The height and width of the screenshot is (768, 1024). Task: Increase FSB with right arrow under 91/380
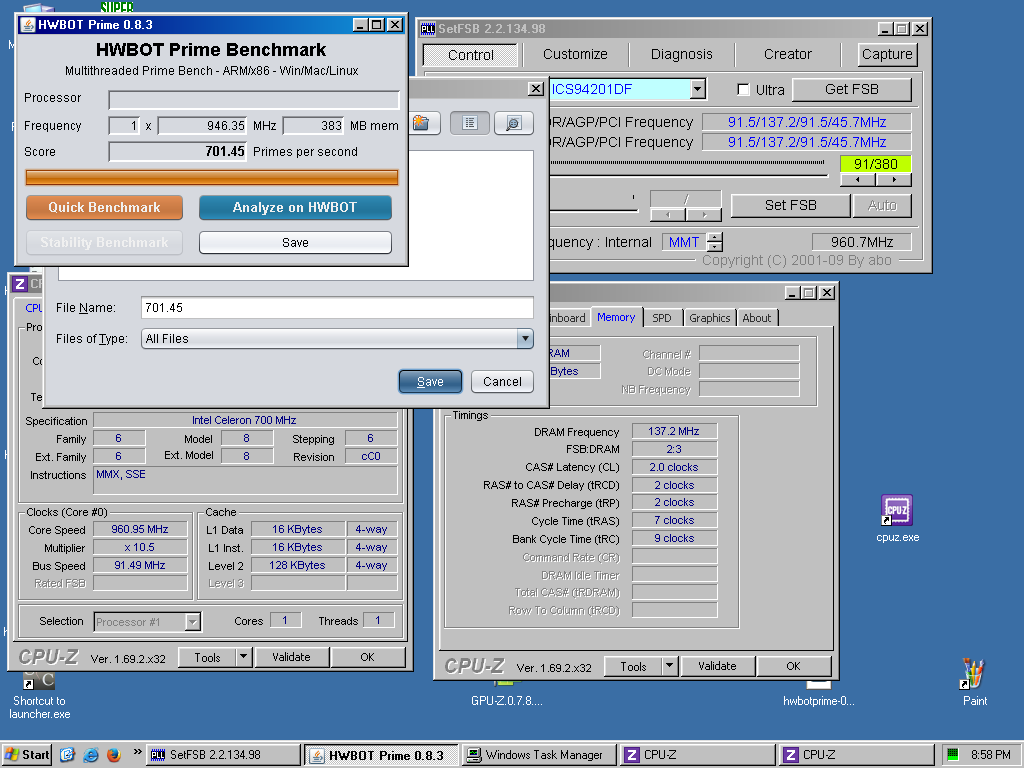pyautogui.click(x=893, y=180)
